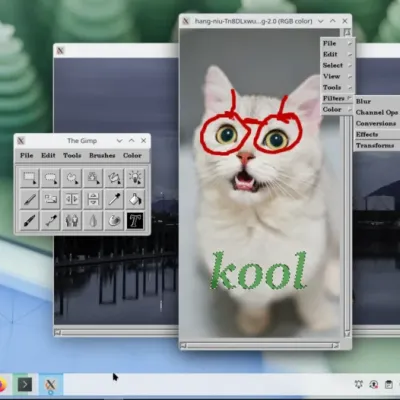Open the notifications tray icon
Screen dimensions: 400x400
click(x=359, y=384)
